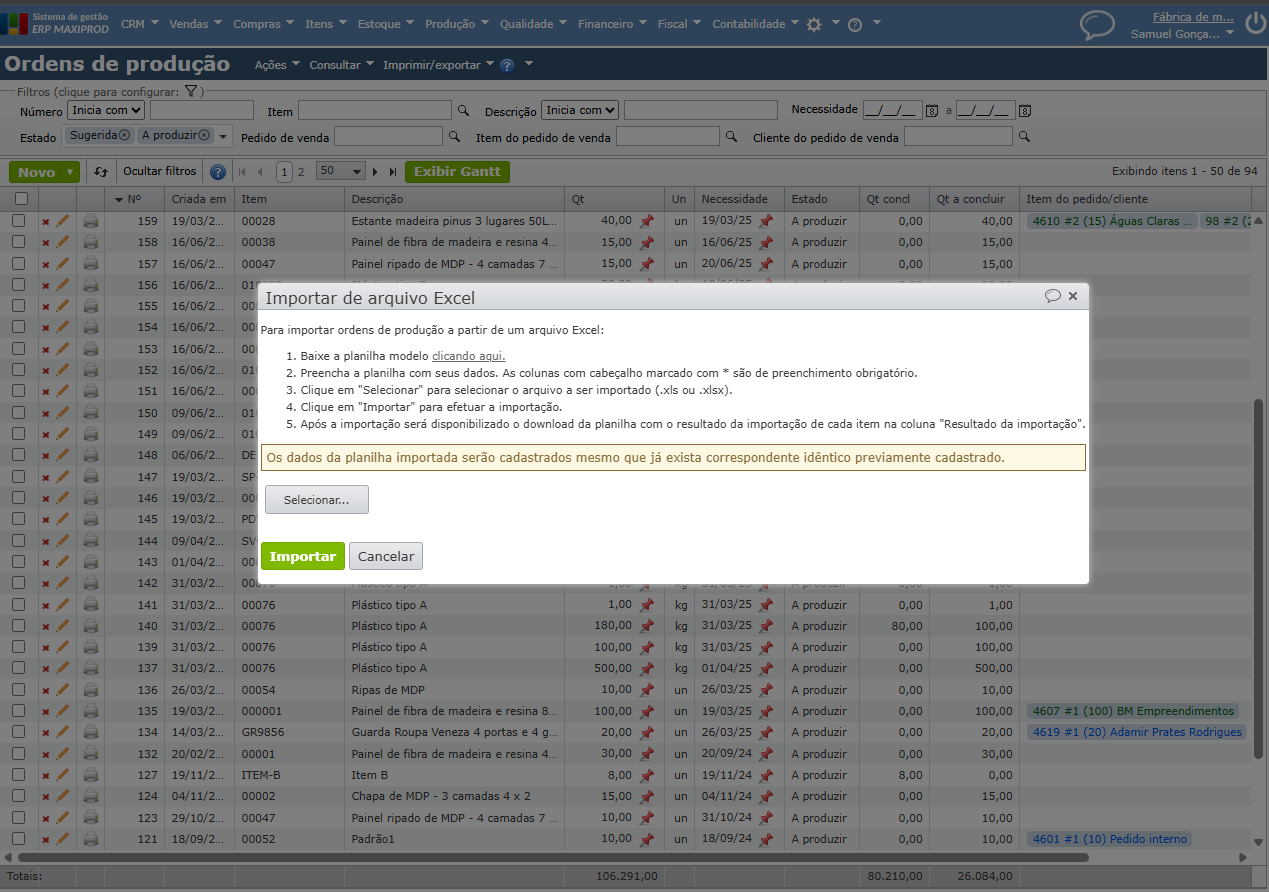Open the blue help icon beside Ocultar filtros

(x=218, y=172)
